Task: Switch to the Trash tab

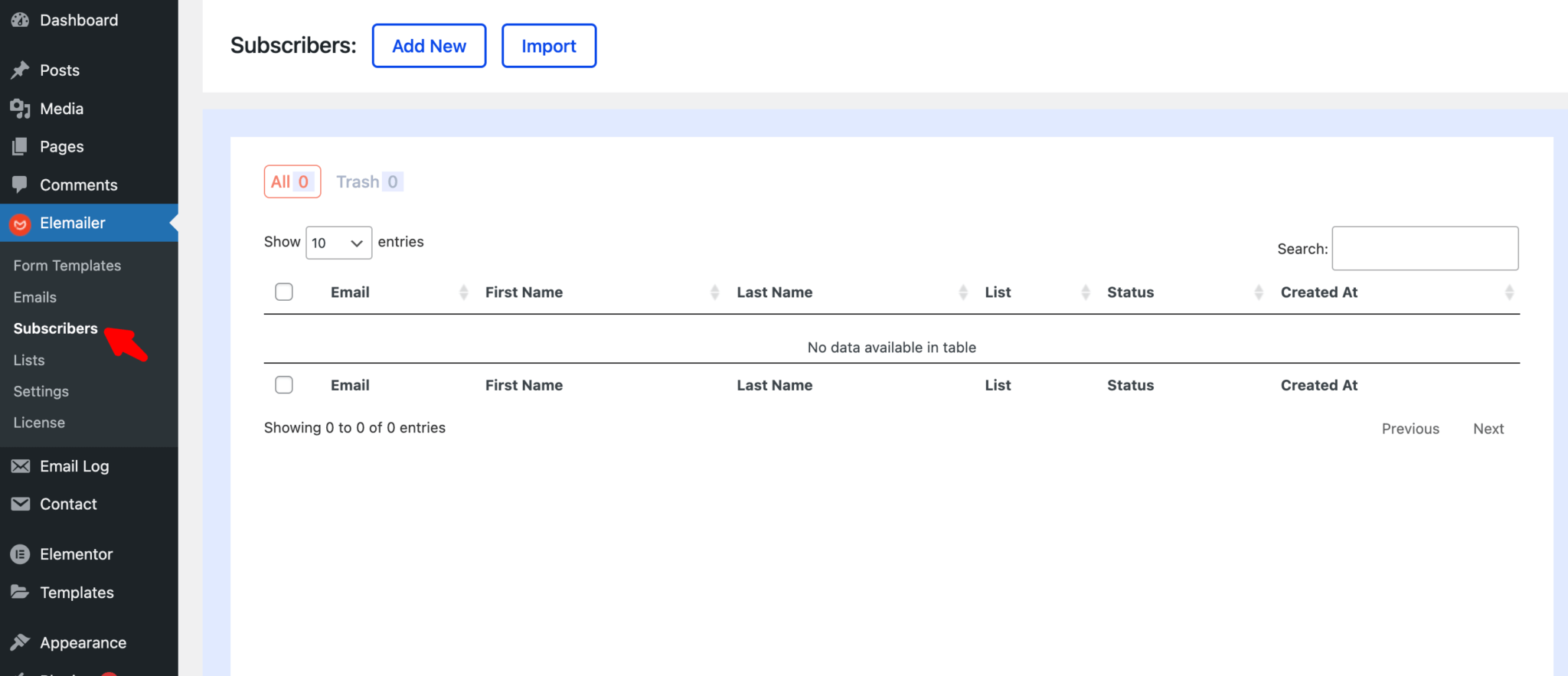Action: pos(369,182)
